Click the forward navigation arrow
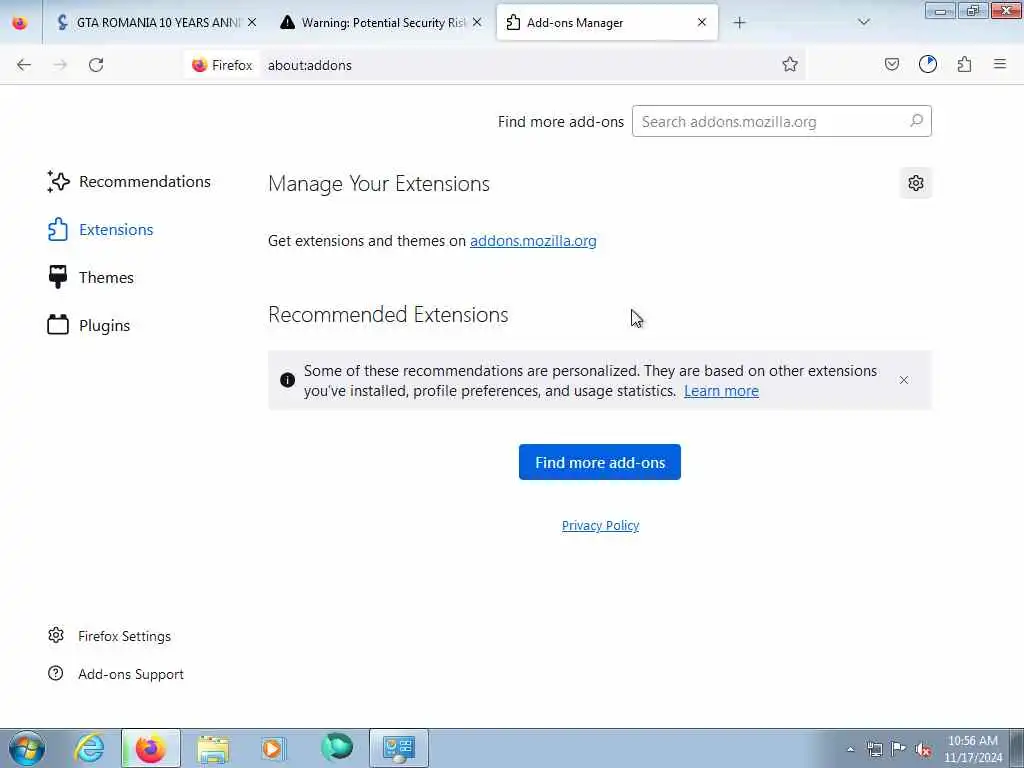The height and width of the screenshot is (768, 1024). click(60, 65)
